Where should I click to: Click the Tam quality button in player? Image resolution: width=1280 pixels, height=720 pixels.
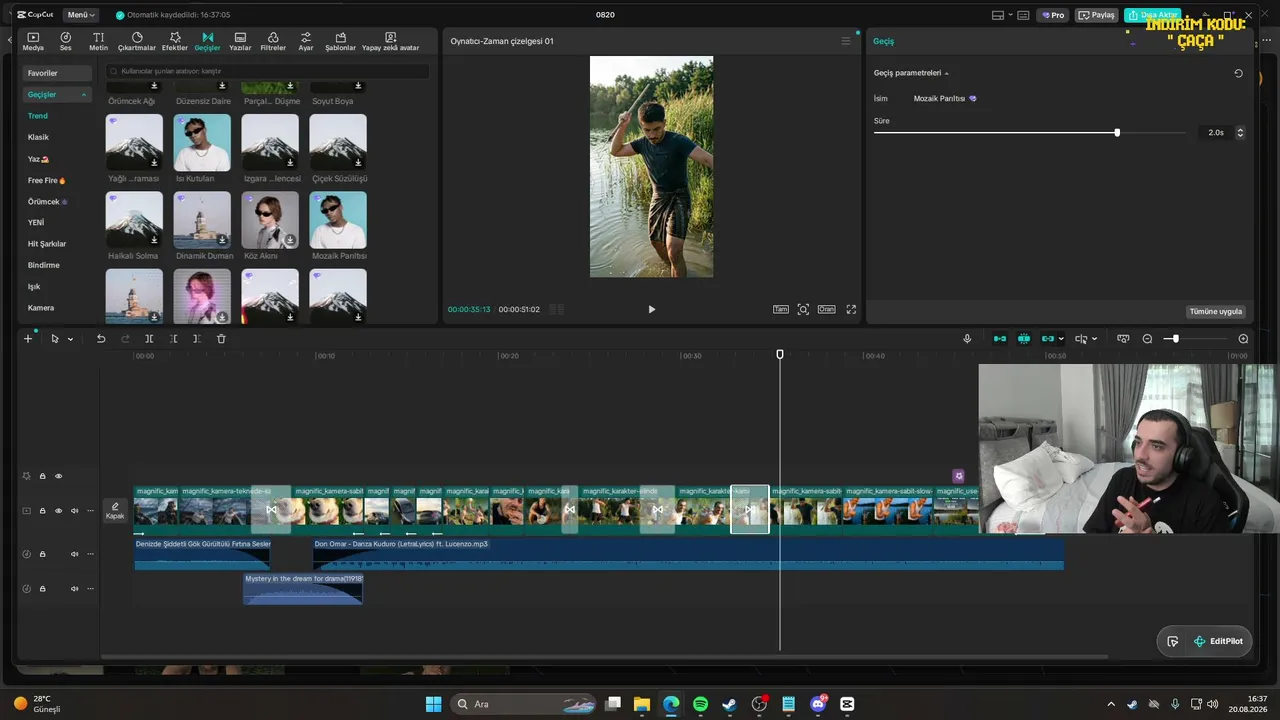tap(781, 310)
